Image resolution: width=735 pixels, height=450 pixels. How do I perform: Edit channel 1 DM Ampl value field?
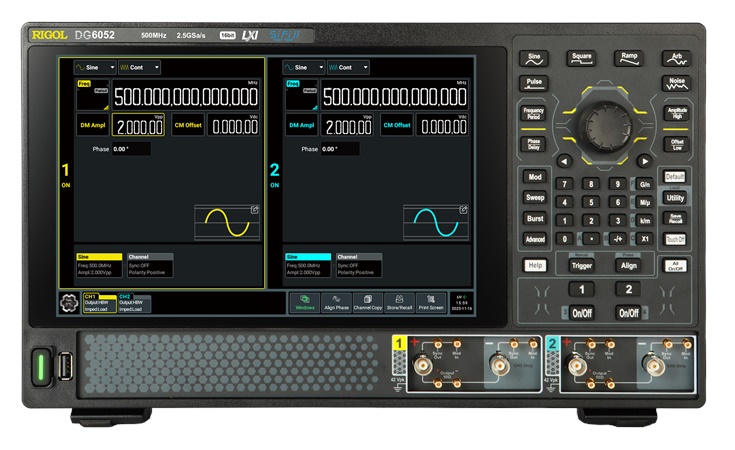[138, 125]
